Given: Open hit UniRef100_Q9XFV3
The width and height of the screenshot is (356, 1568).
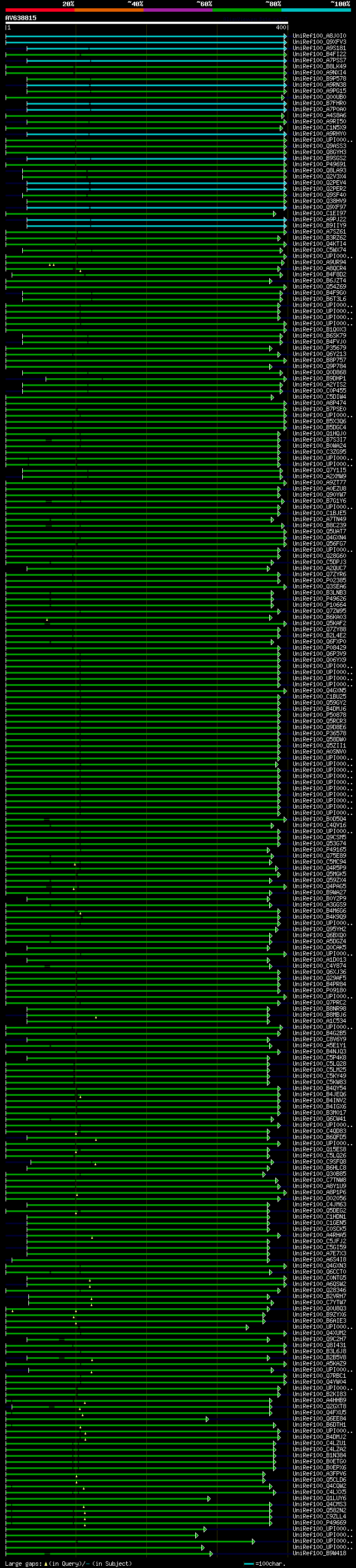Looking at the screenshot, I should click(x=319, y=42).
